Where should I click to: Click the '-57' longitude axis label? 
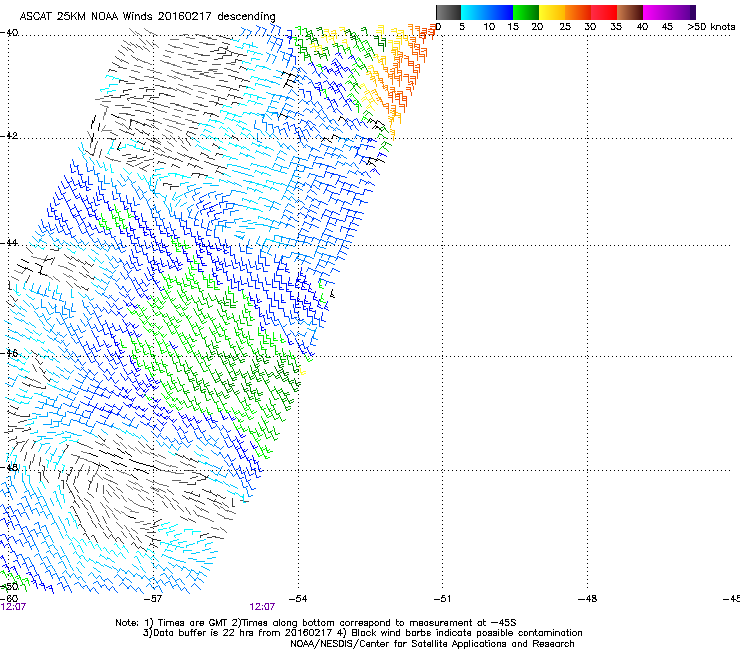(152, 599)
